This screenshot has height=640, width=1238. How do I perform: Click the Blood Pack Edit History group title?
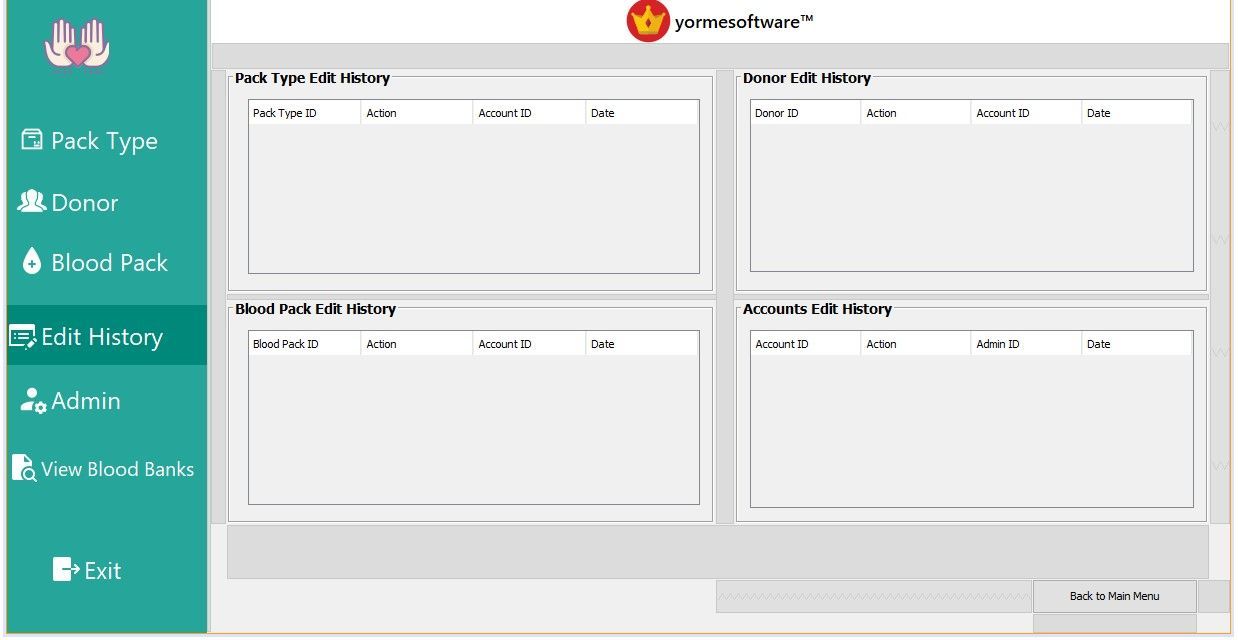315,309
